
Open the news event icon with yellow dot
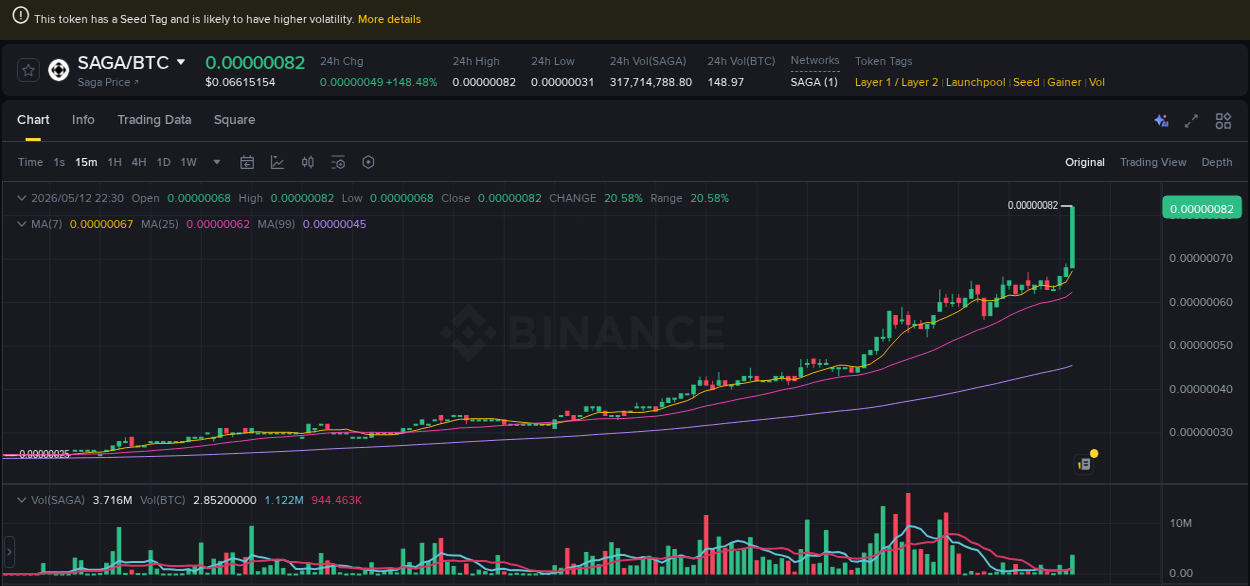point(1084,462)
